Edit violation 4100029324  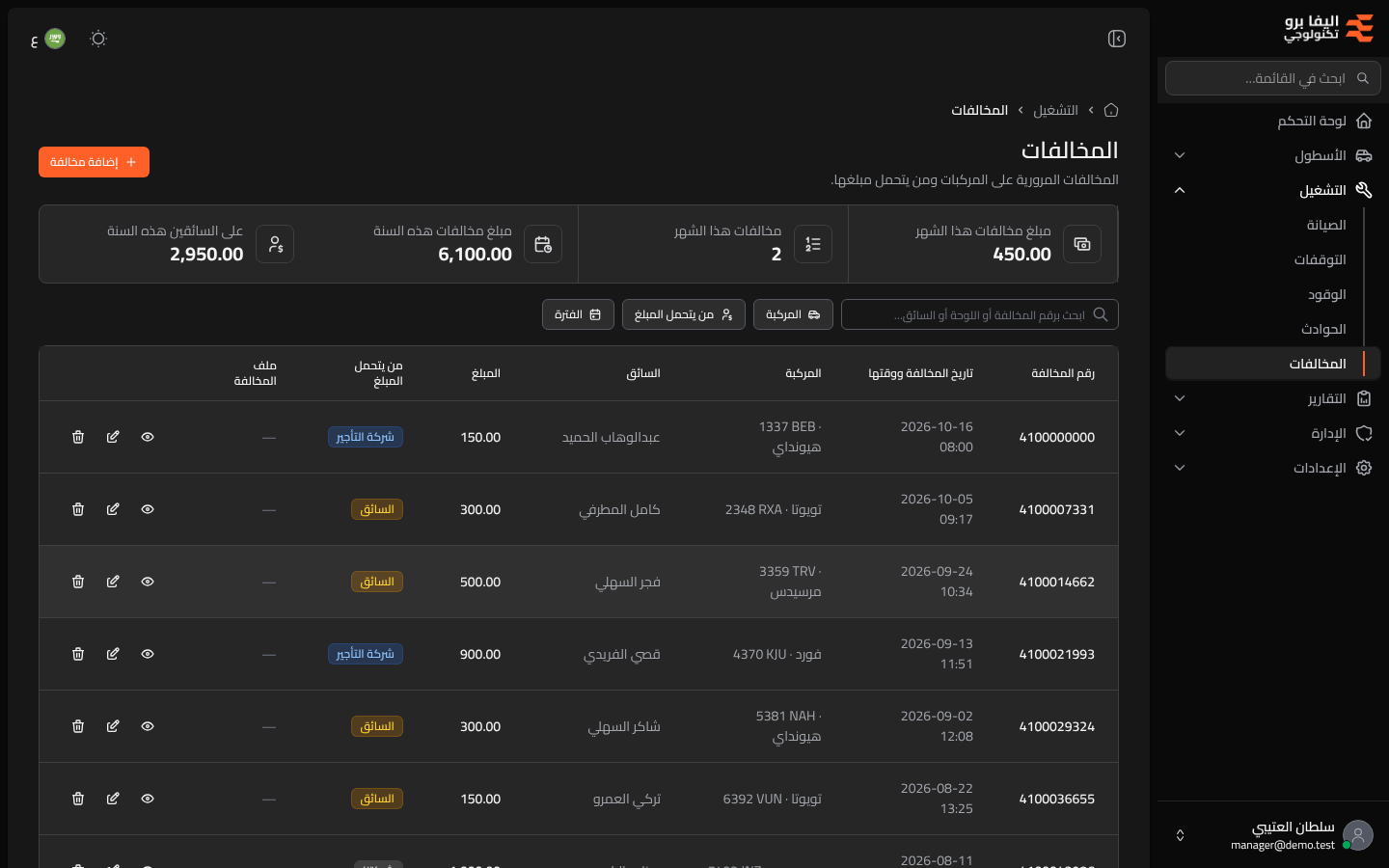point(113,726)
